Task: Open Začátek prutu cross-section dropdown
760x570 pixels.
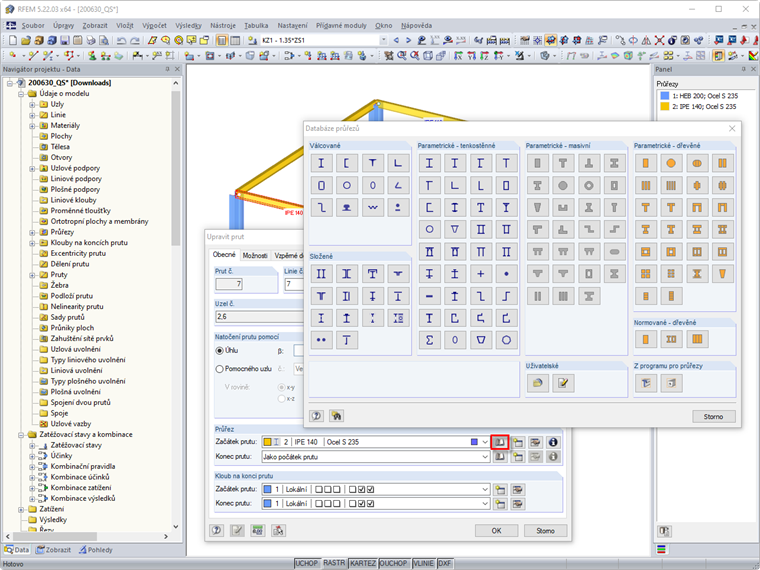Action: 485,442
